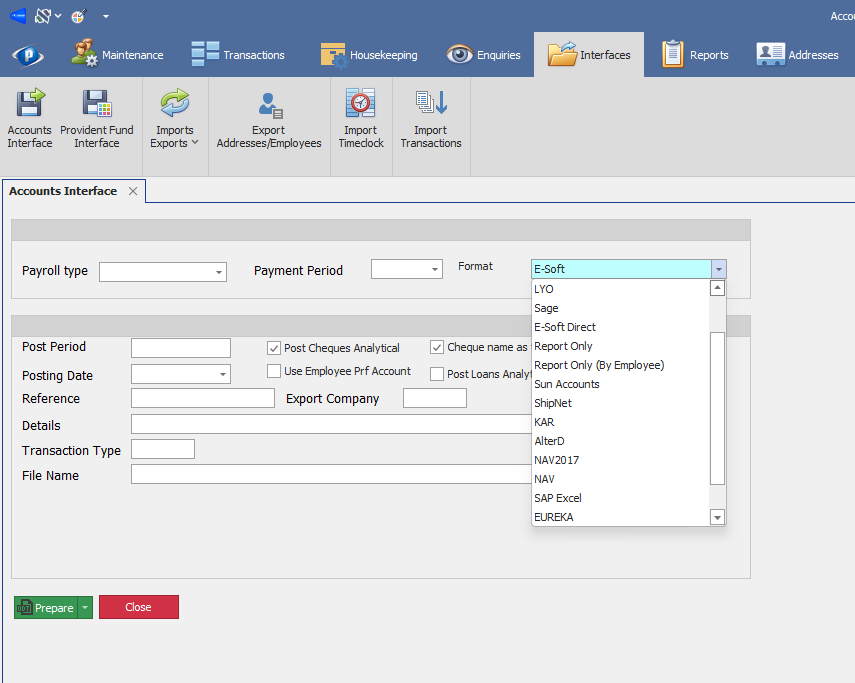Click the application logo button

[x=28, y=55]
